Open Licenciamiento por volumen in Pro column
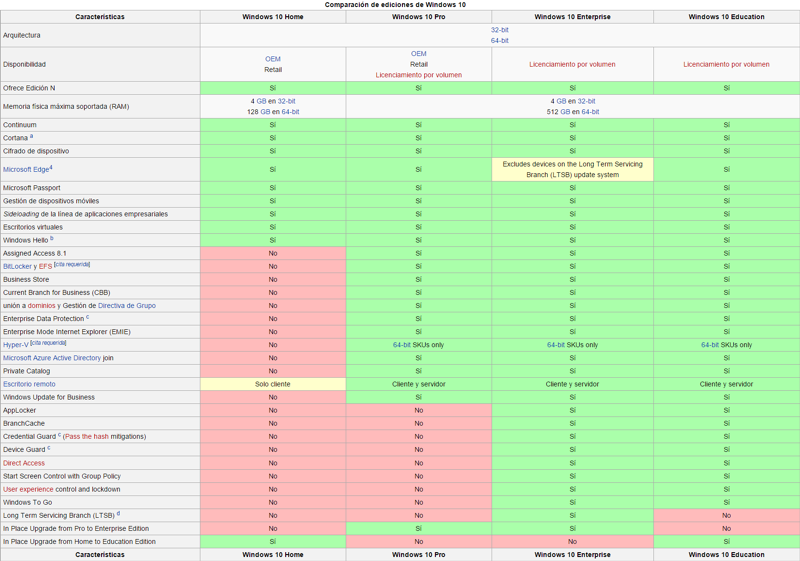Viewport: 800px width, 561px height. point(418,75)
